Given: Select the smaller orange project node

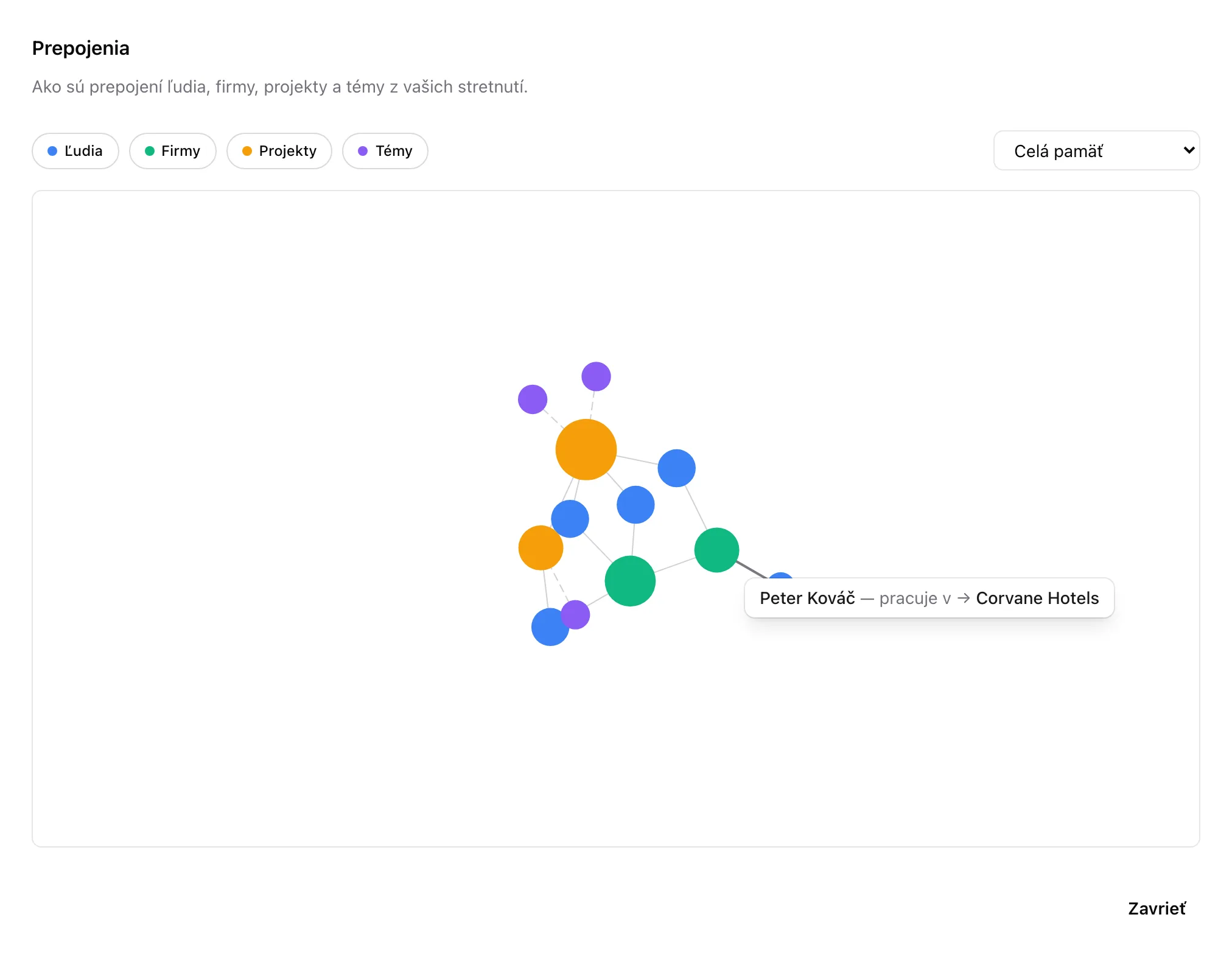Looking at the screenshot, I should (541, 548).
